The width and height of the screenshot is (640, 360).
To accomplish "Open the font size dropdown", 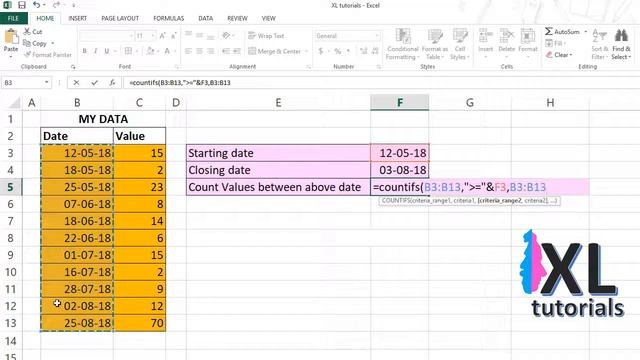I will click(153, 36).
